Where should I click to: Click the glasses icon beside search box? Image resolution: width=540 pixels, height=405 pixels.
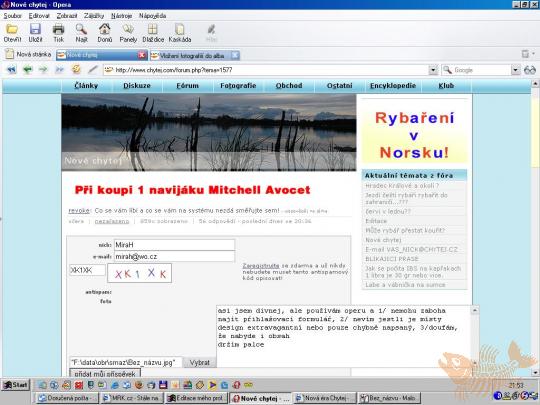(530, 70)
